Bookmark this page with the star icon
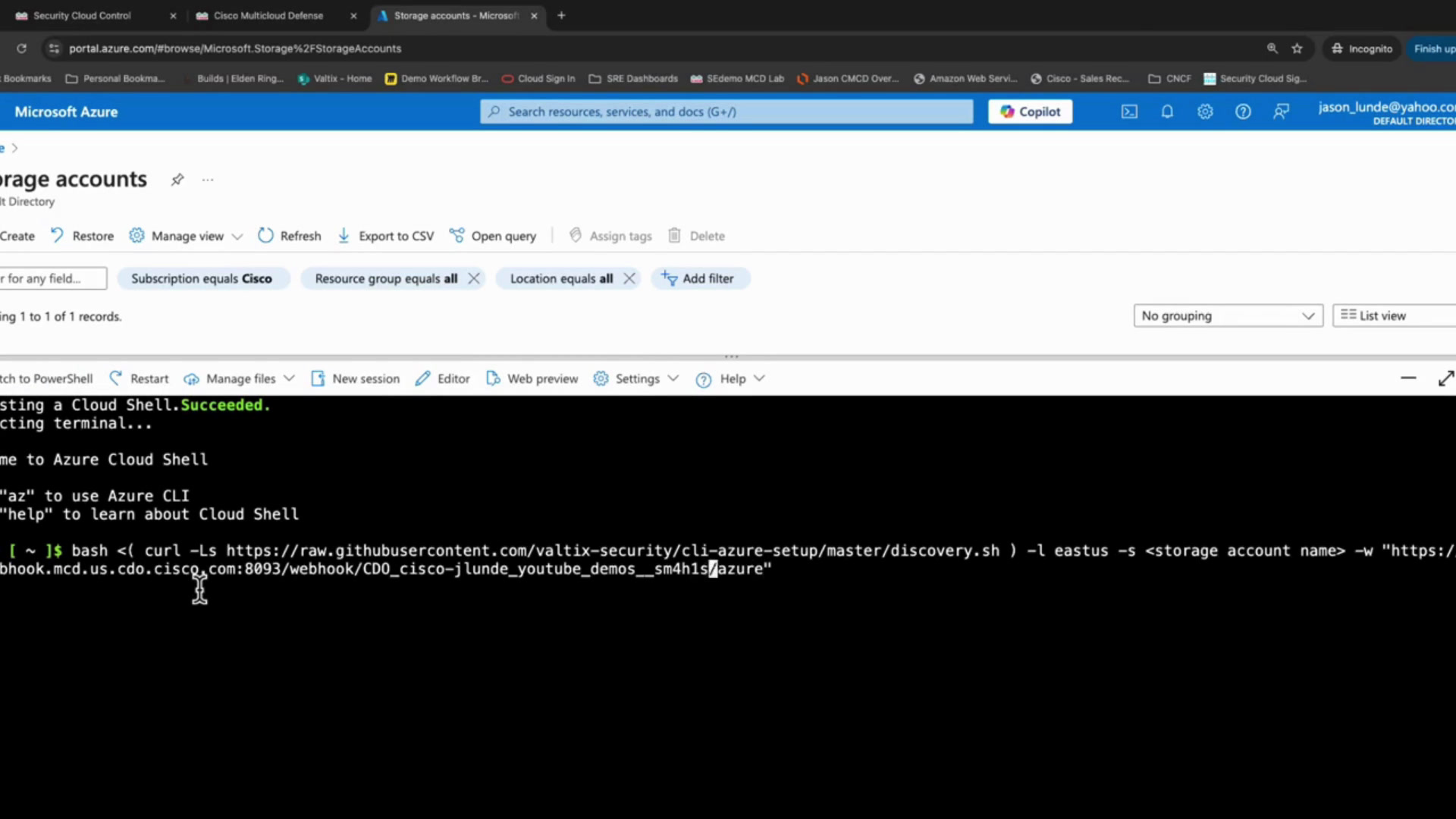 point(1297,49)
